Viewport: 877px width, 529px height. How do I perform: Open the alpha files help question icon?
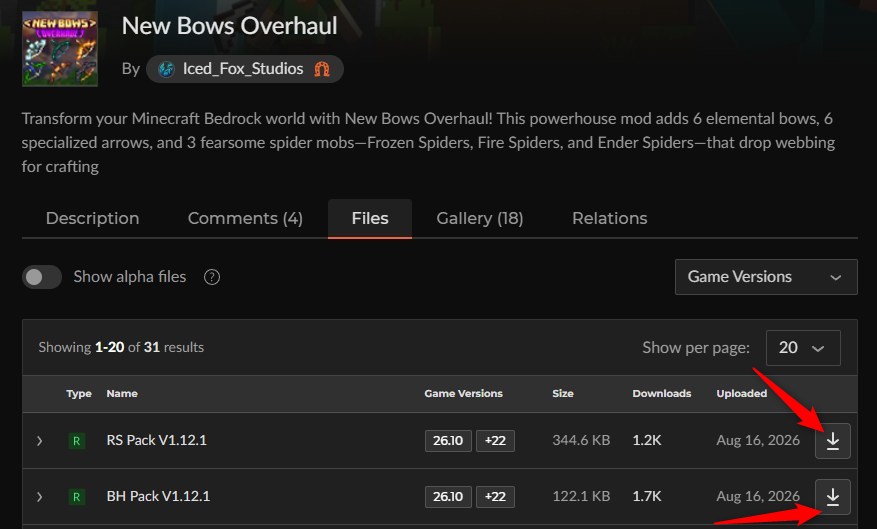pos(212,277)
